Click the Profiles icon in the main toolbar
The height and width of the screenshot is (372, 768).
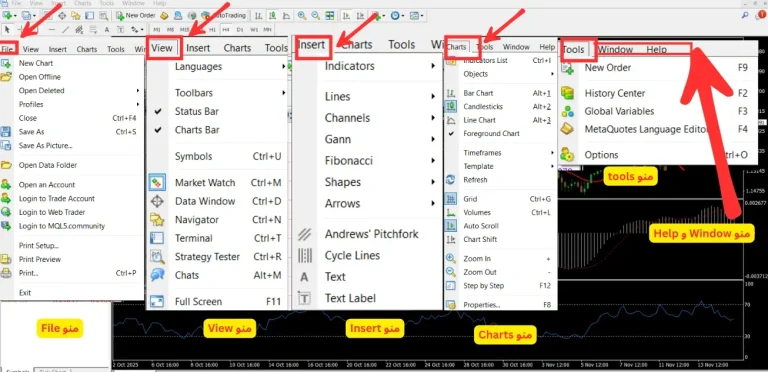(26, 16)
